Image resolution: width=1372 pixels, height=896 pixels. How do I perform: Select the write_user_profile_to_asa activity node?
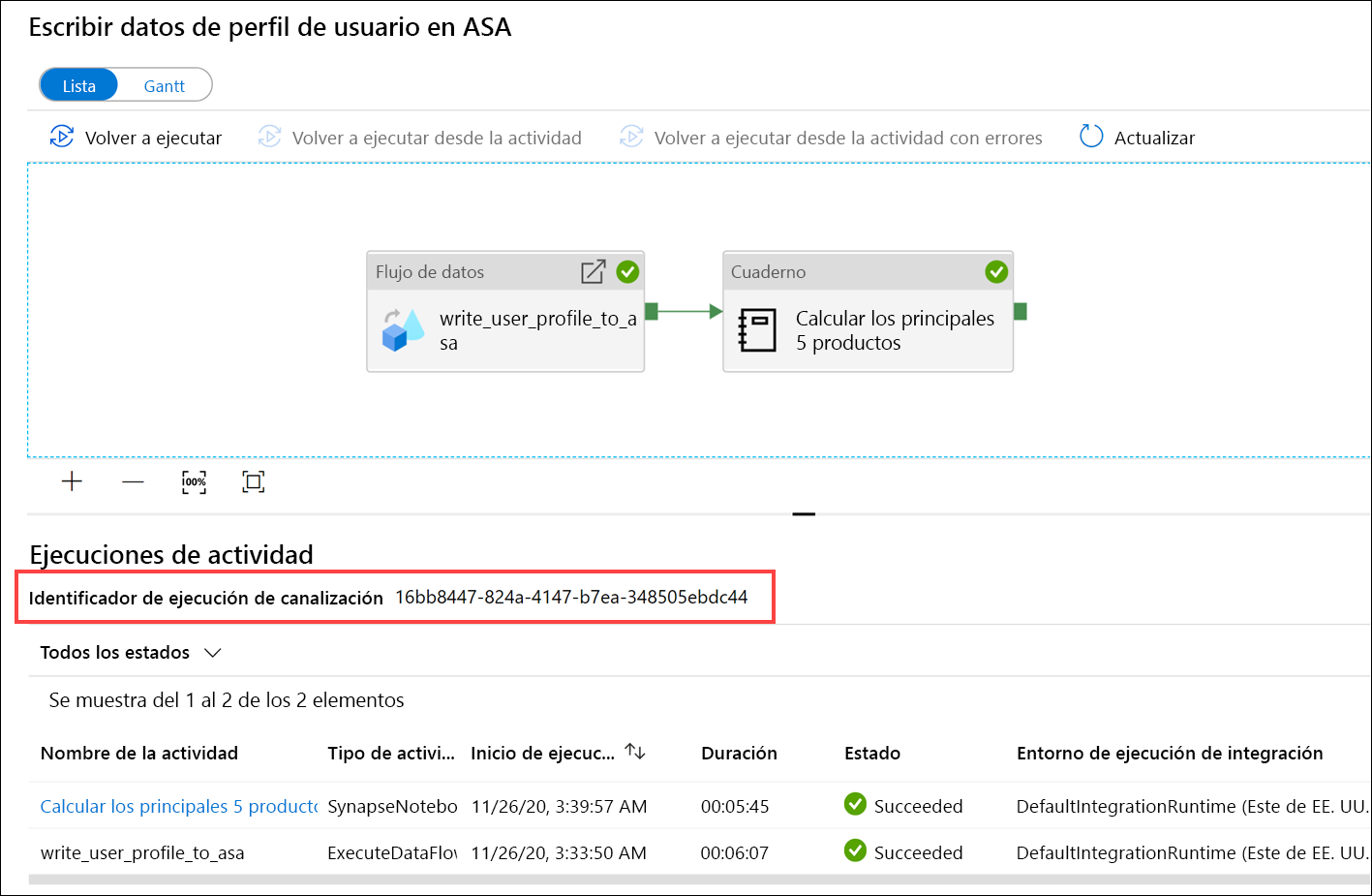(x=505, y=312)
